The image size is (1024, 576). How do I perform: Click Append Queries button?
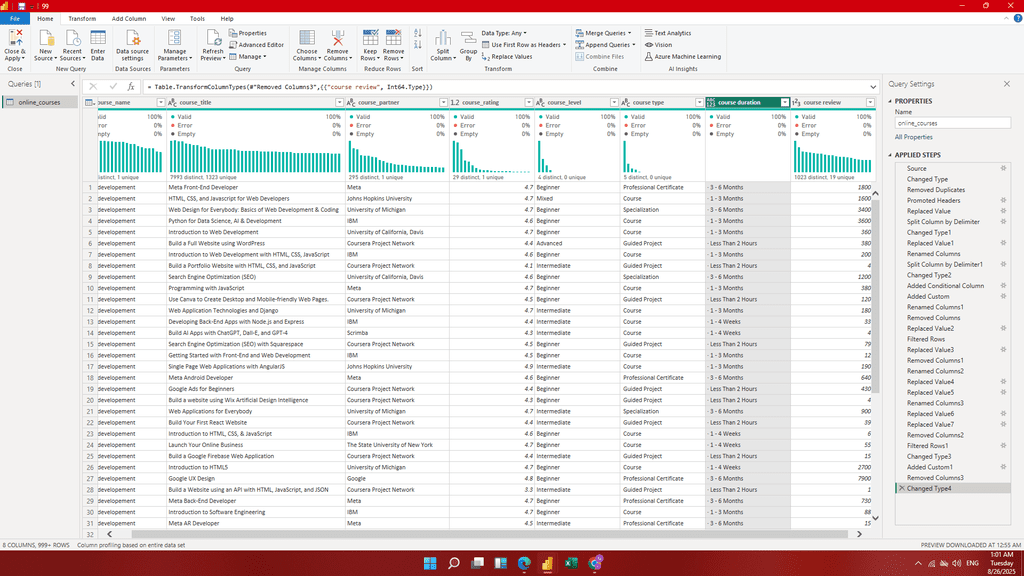coord(605,45)
